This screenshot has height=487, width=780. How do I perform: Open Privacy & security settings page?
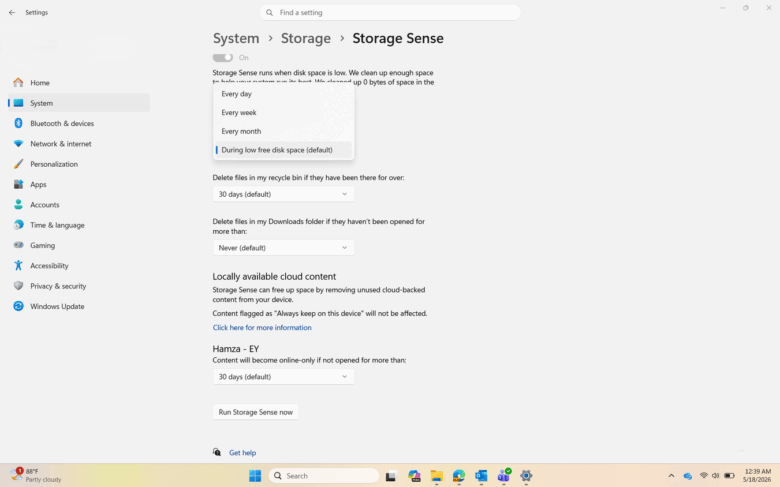tap(79, 286)
